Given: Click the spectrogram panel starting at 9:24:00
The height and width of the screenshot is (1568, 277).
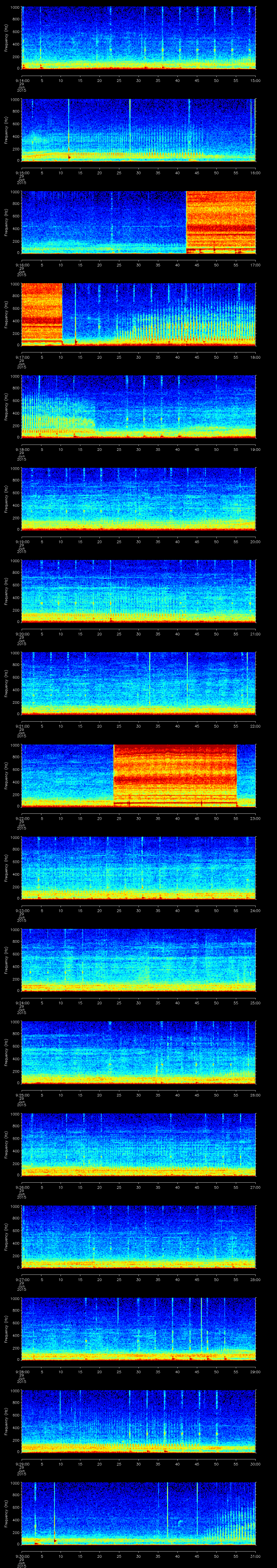Looking at the screenshot, I should point(138,960).
